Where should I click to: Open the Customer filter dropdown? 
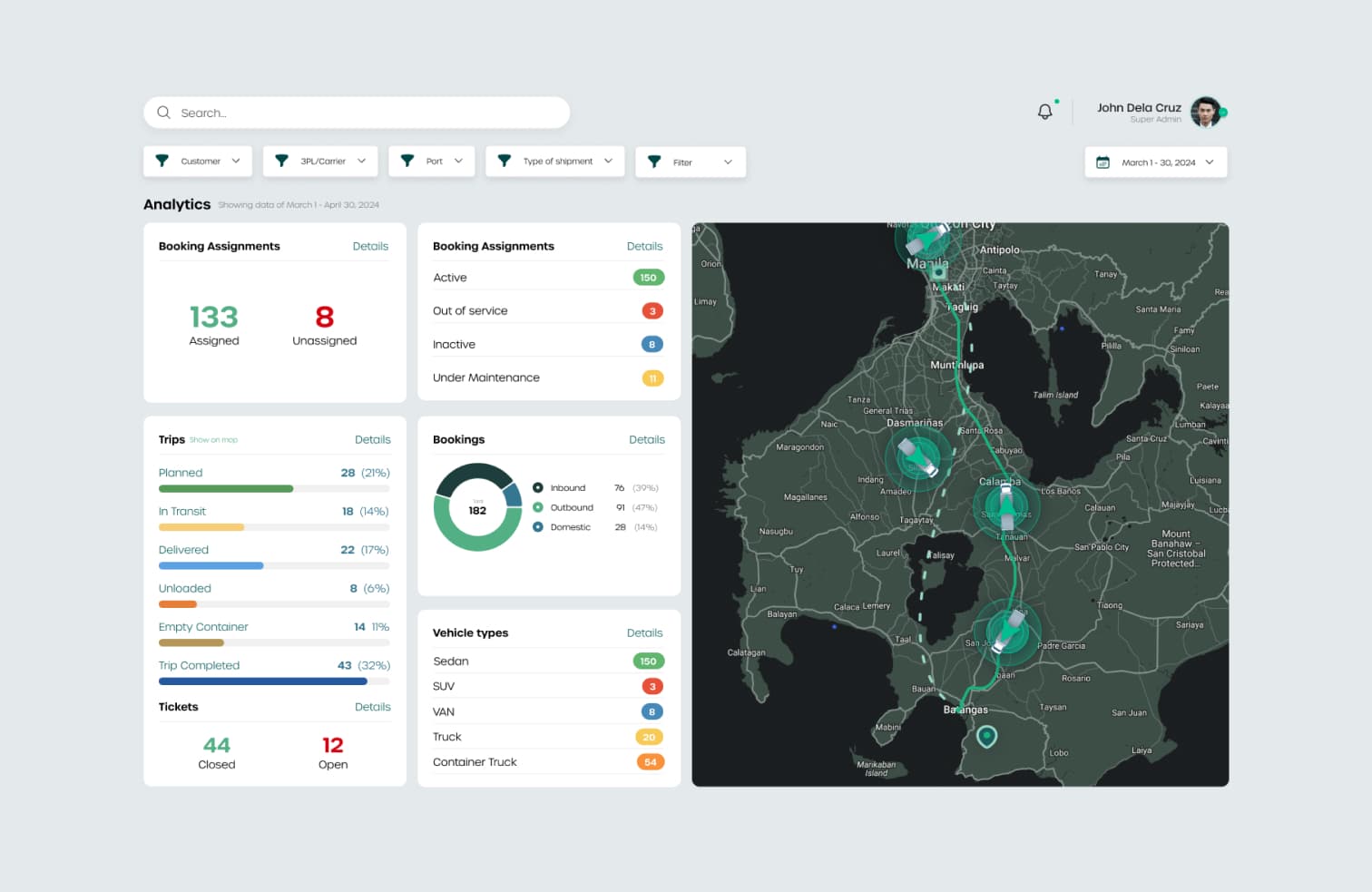point(198,162)
